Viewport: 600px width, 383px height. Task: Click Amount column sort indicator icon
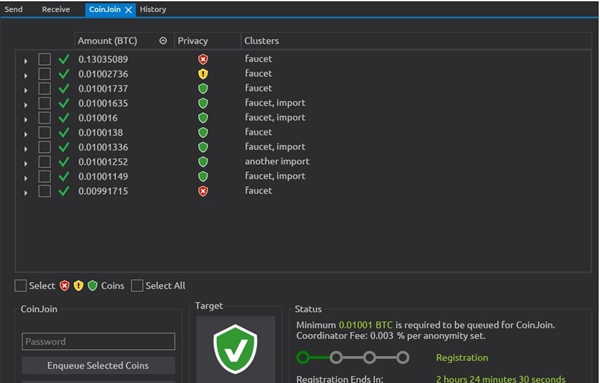(x=163, y=41)
